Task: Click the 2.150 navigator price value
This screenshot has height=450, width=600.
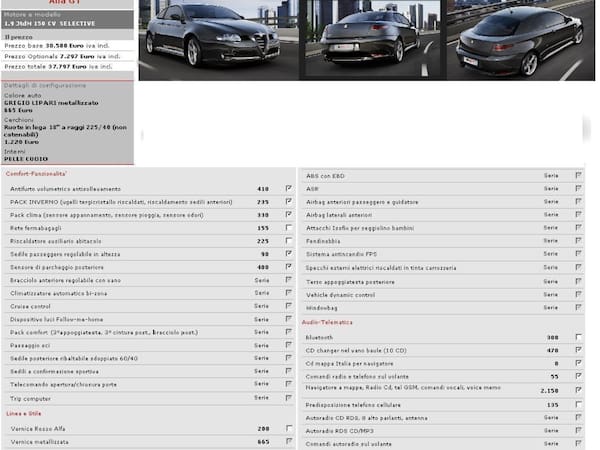Action: coord(549,391)
